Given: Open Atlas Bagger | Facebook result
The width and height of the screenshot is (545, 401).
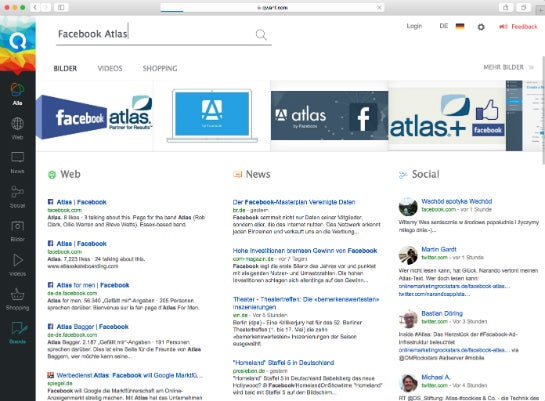Looking at the screenshot, I should coord(92,327).
